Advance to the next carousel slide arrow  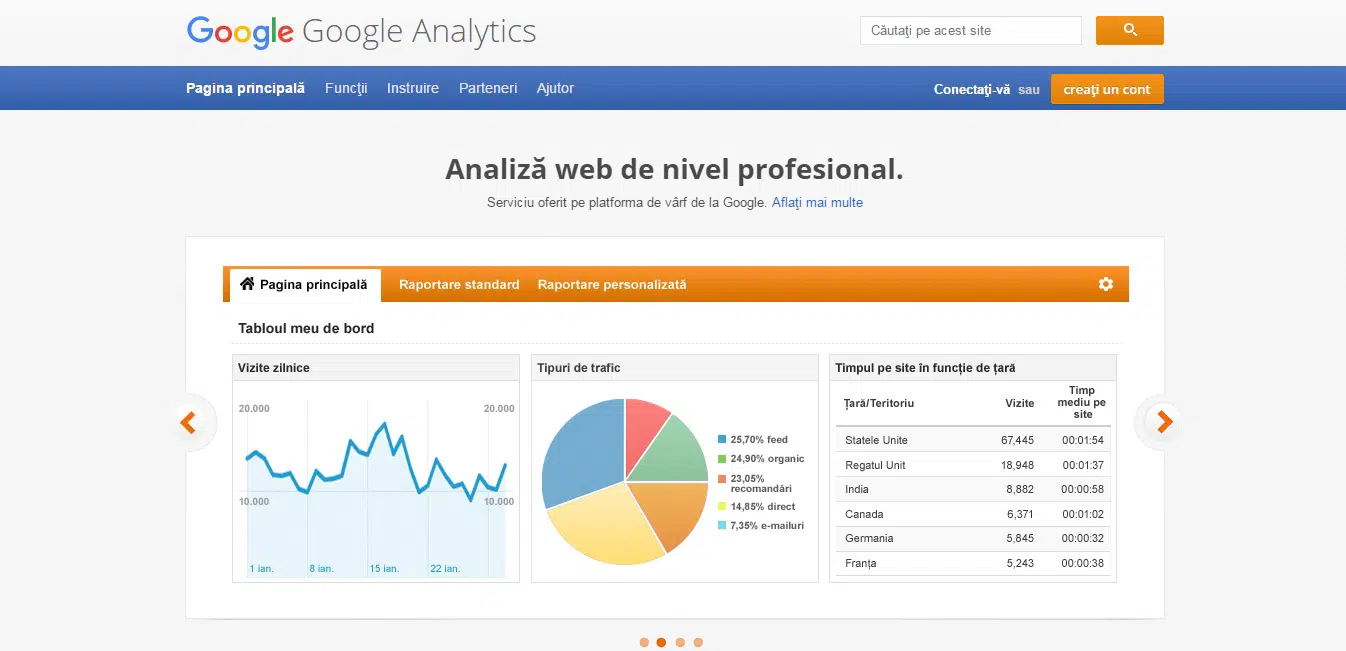point(1163,422)
